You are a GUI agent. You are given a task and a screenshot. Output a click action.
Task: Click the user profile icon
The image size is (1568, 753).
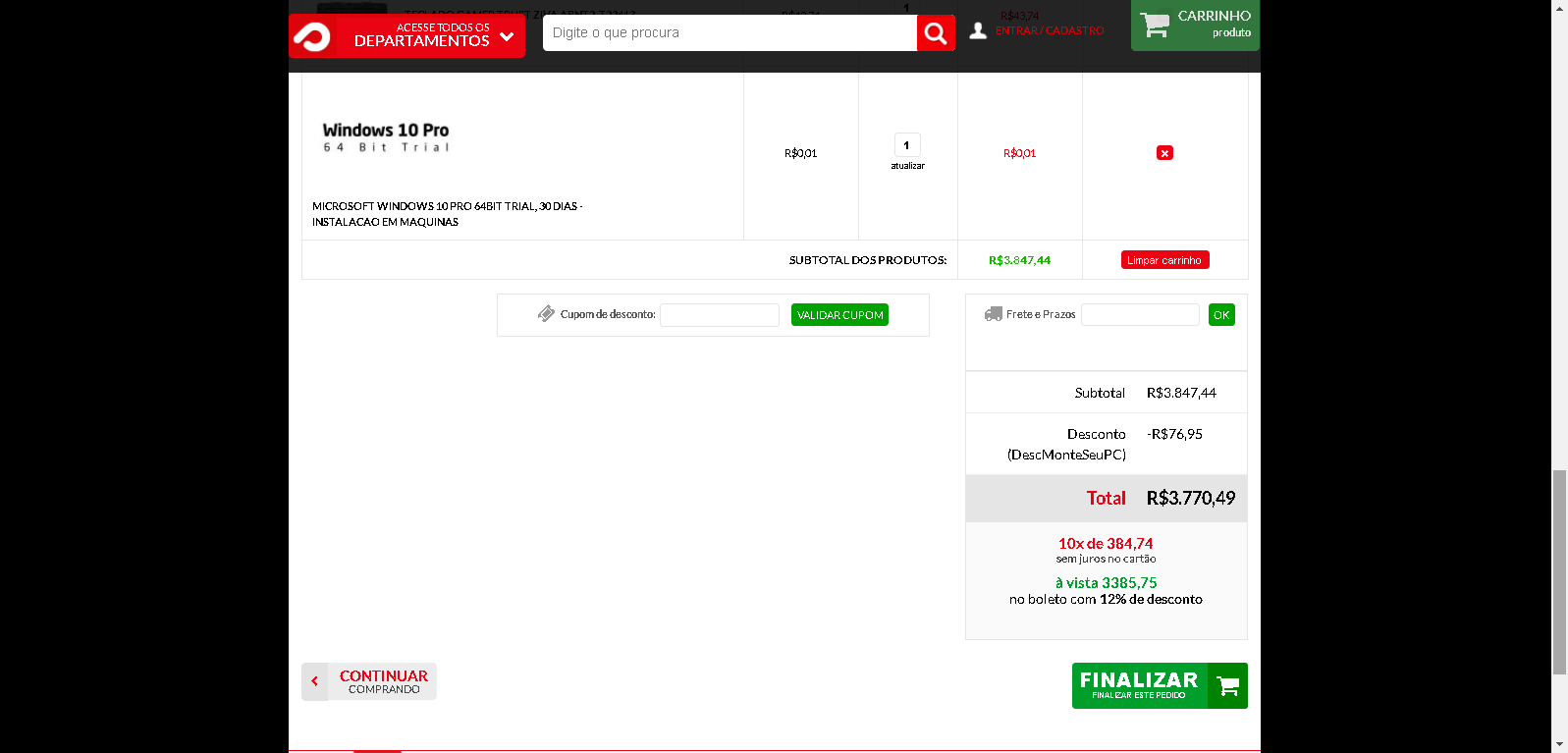978,31
